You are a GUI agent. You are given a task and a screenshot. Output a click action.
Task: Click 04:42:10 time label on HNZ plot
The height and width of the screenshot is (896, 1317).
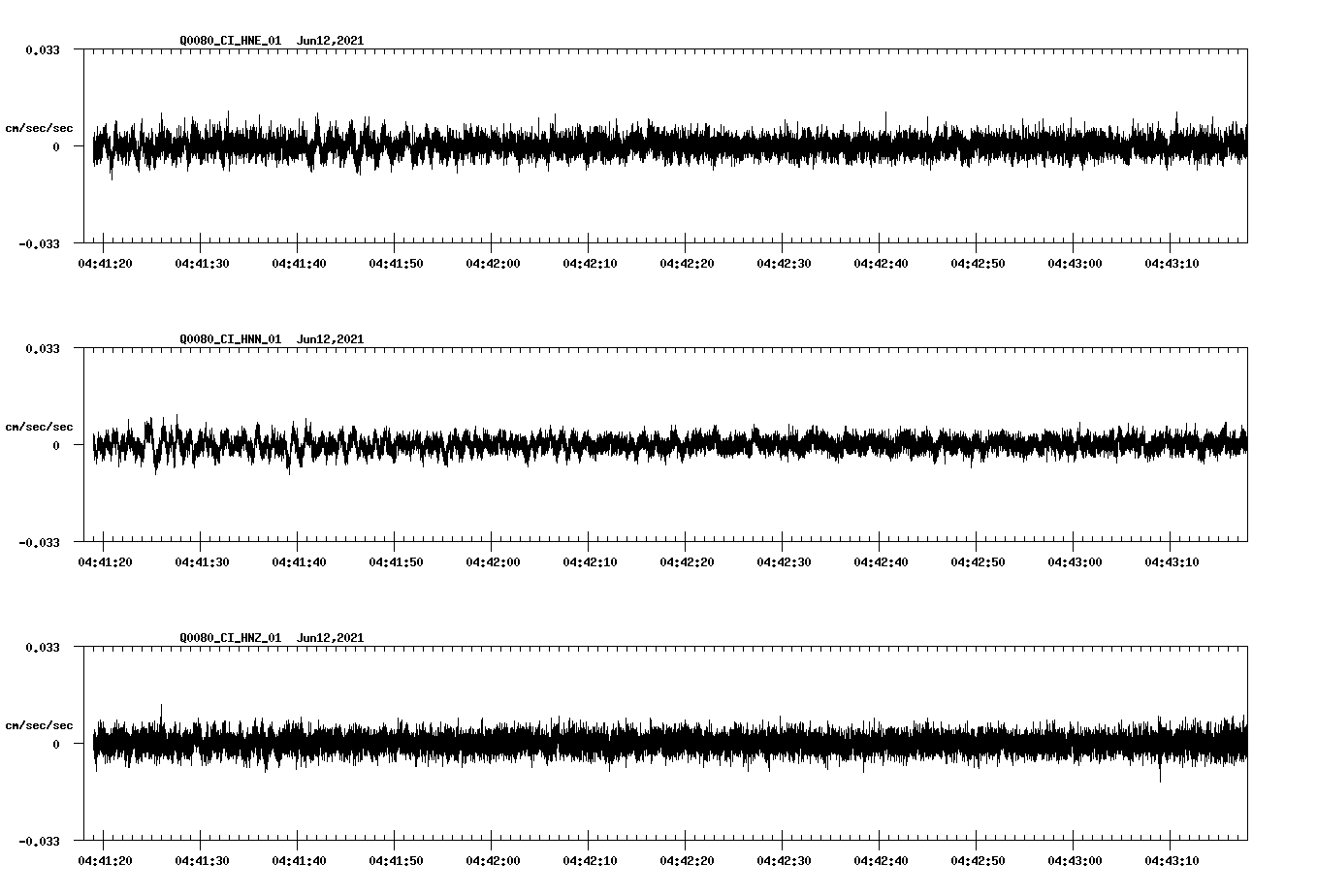pos(590,861)
